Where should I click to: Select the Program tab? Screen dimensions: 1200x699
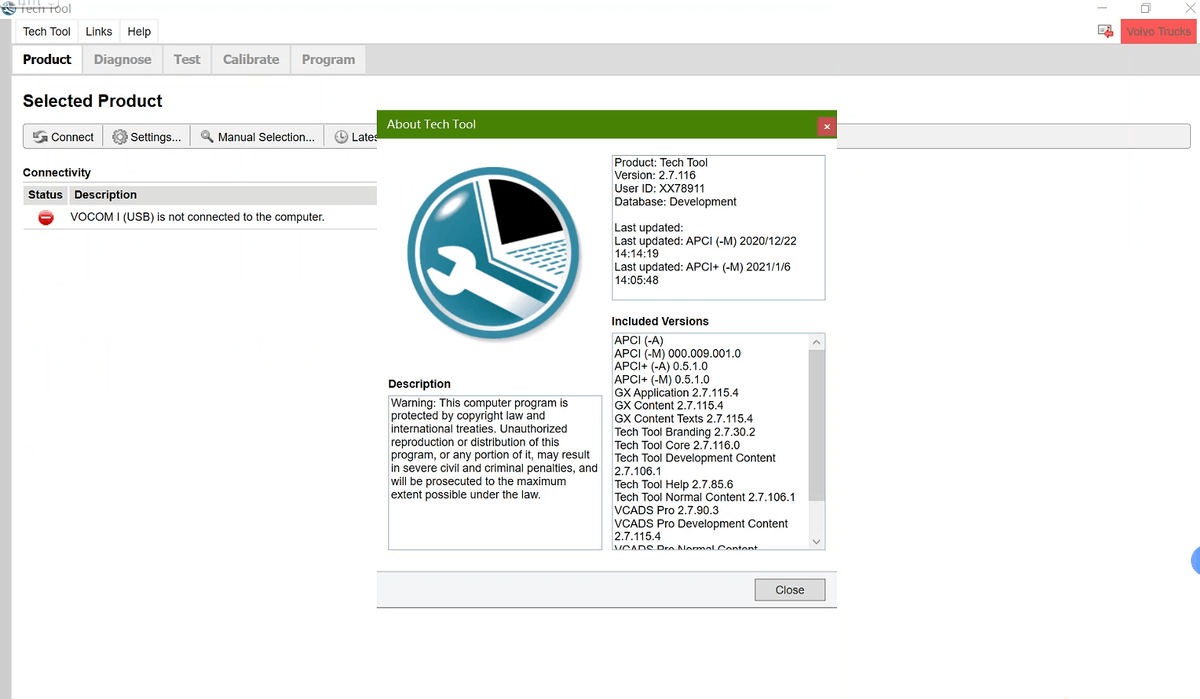pos(328,59)
